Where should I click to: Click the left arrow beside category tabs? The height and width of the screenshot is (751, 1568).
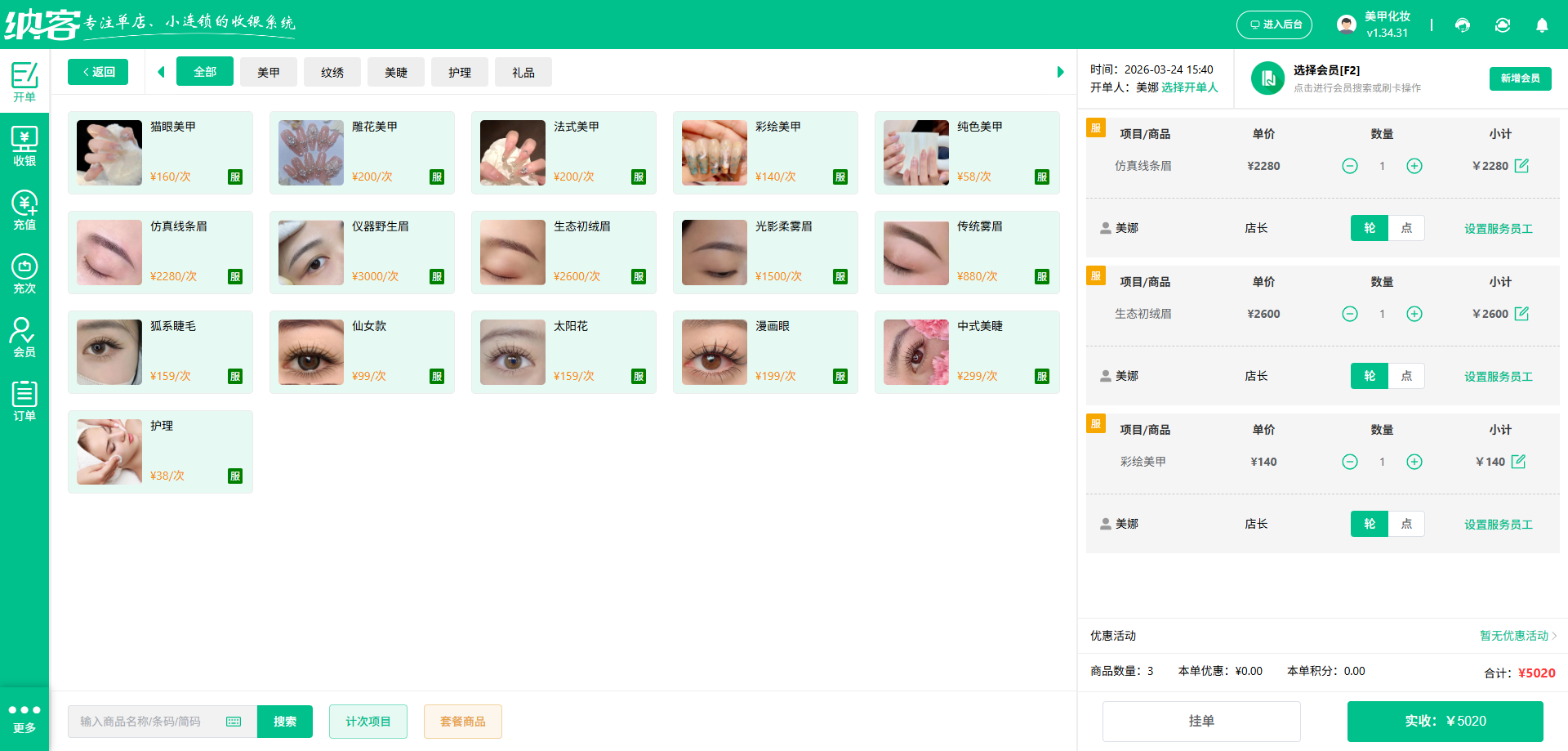coord(161,72)
